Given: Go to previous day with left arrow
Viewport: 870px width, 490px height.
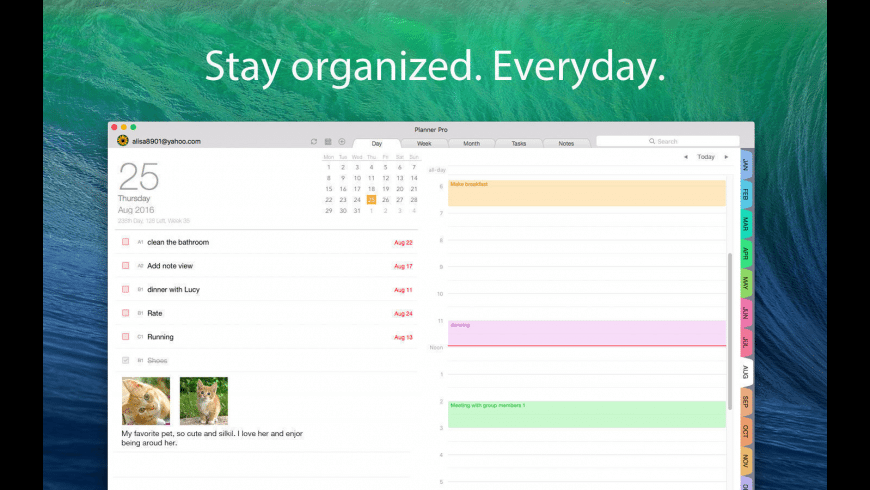Looking at the screenshot, I should tap(686, 157).
